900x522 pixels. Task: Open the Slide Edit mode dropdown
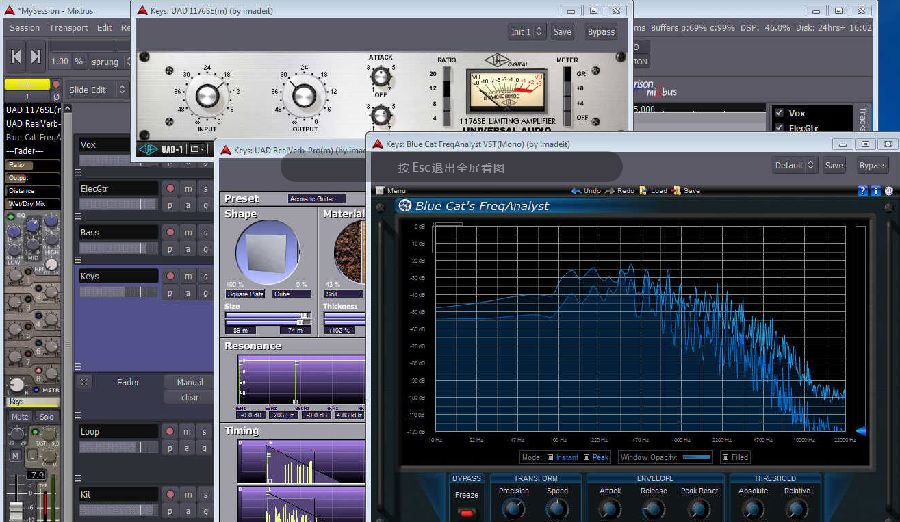pyautogui.click(x=96, y=90)
